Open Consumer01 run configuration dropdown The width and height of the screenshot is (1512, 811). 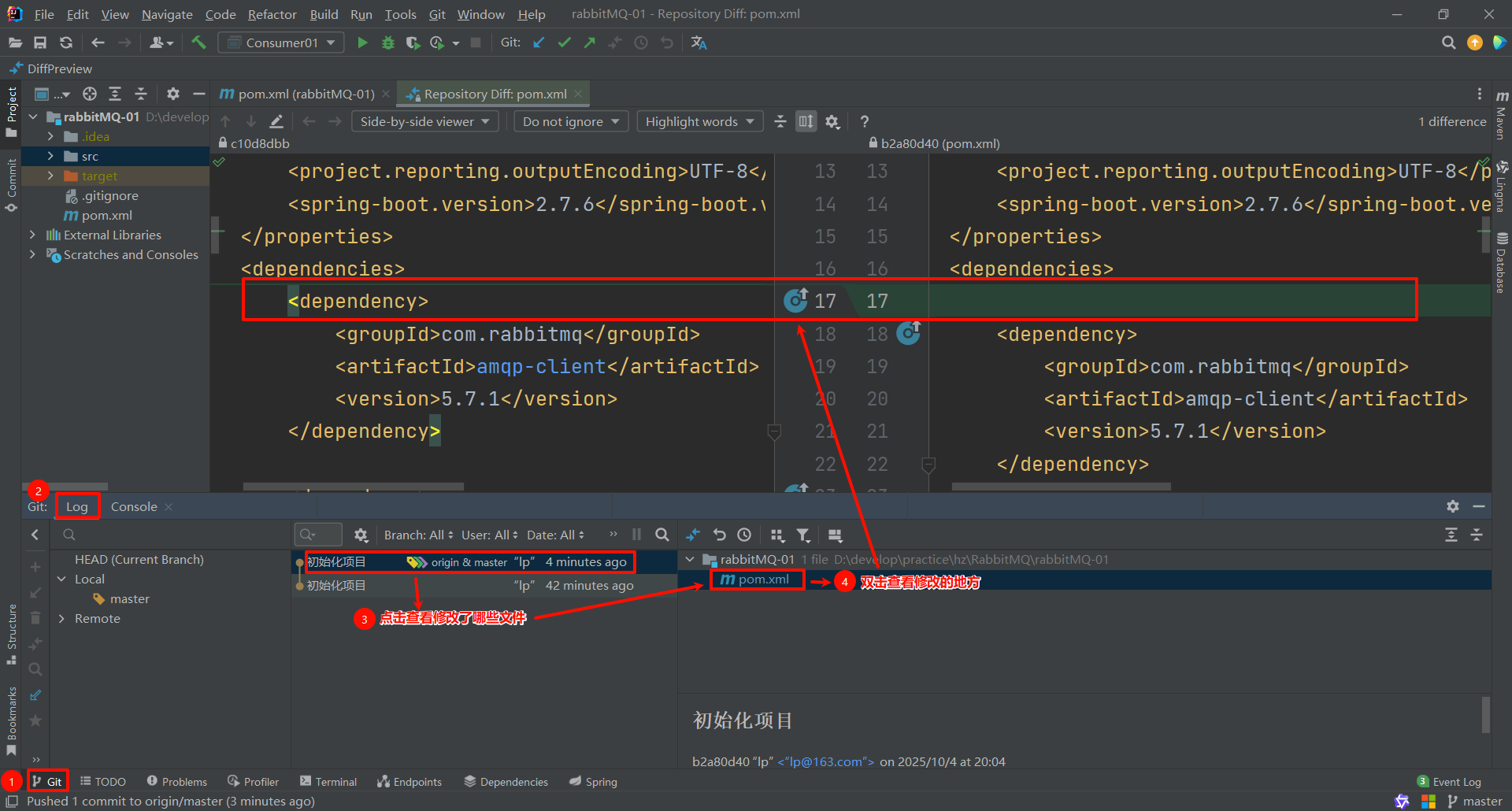coord(281,43)
